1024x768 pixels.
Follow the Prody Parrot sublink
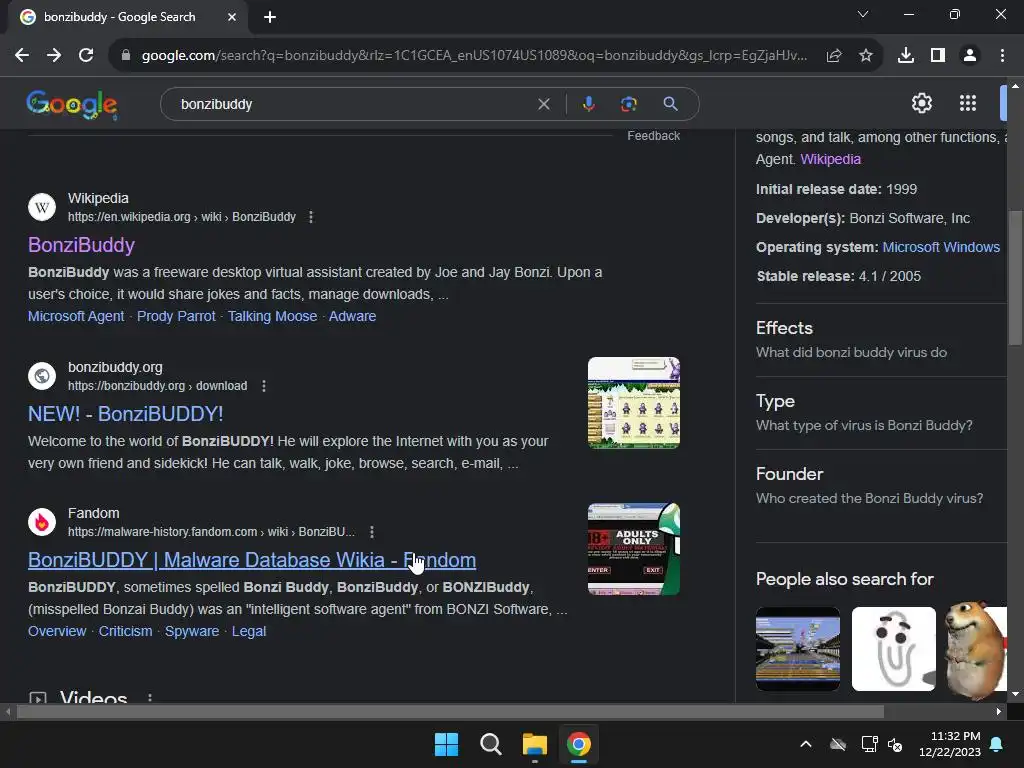click(x=176, y=316)
